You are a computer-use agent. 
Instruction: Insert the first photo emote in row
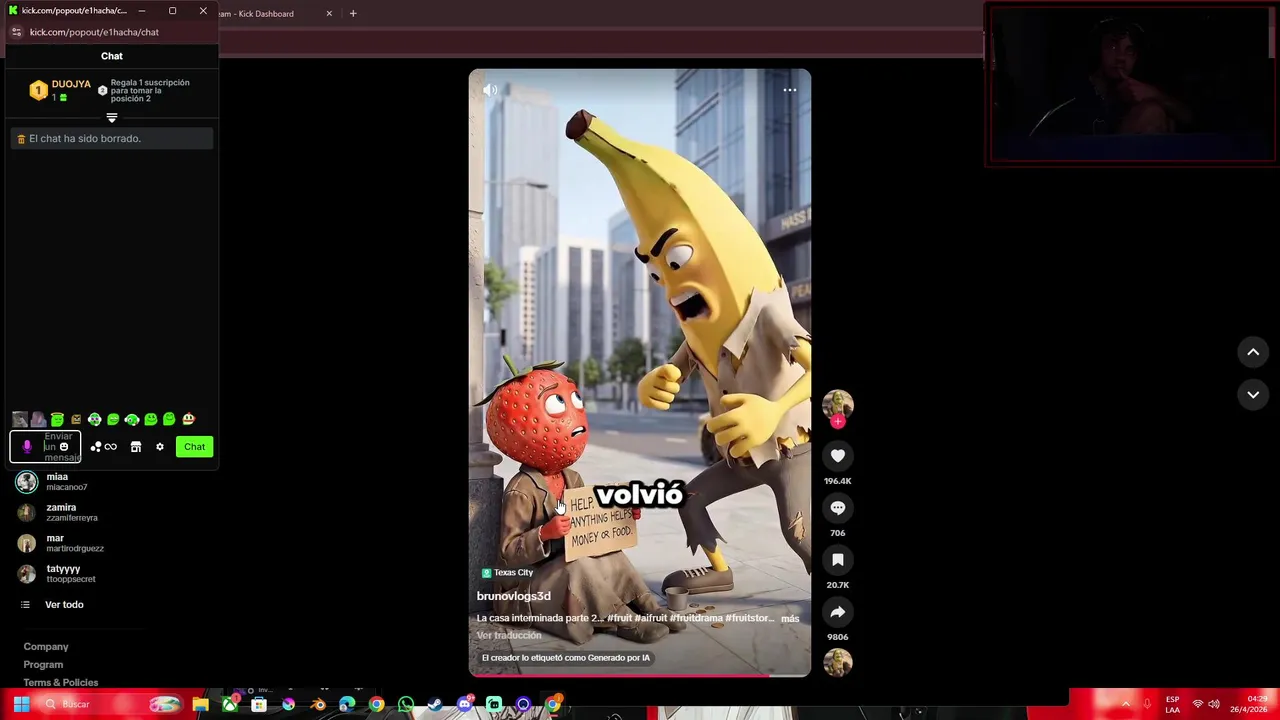click(x=20, y=420)
